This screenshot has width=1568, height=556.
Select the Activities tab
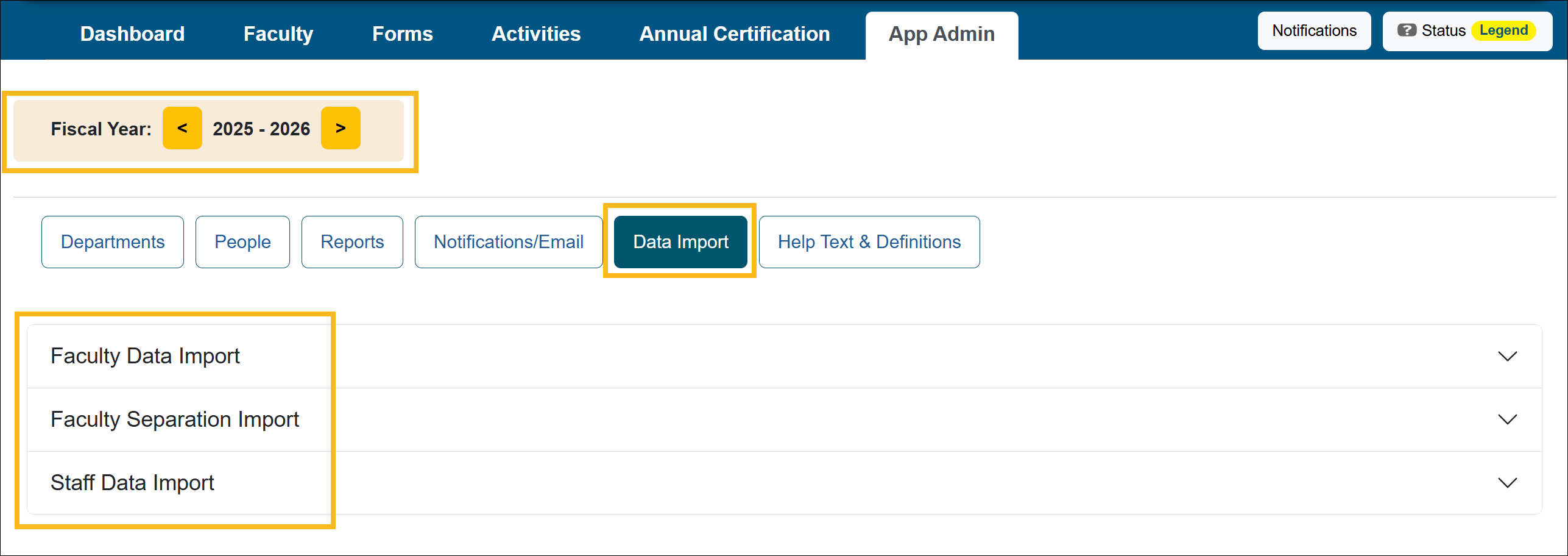point(535,34)
